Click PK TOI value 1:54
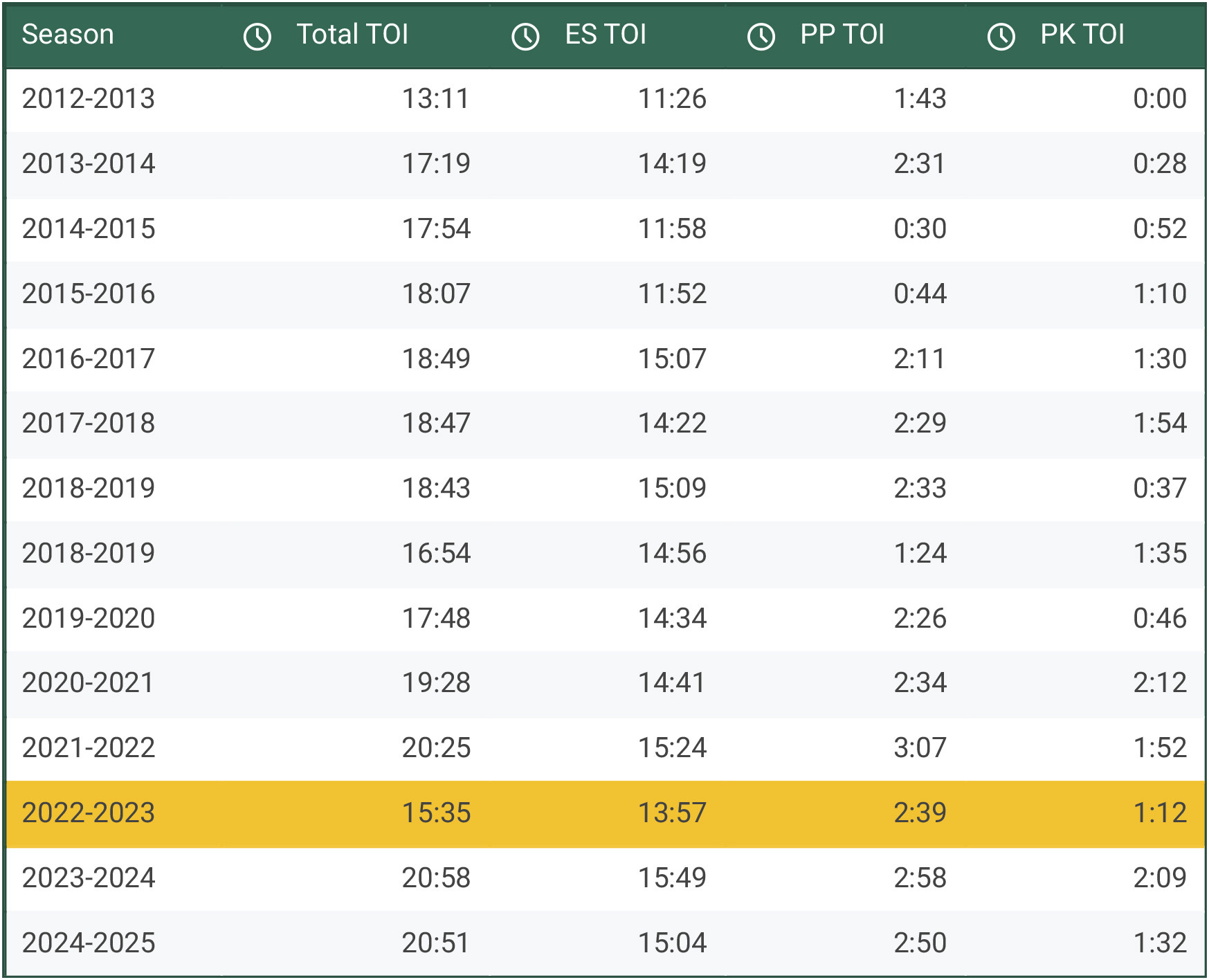1209x980 pixels. (x=1160, y=424)
